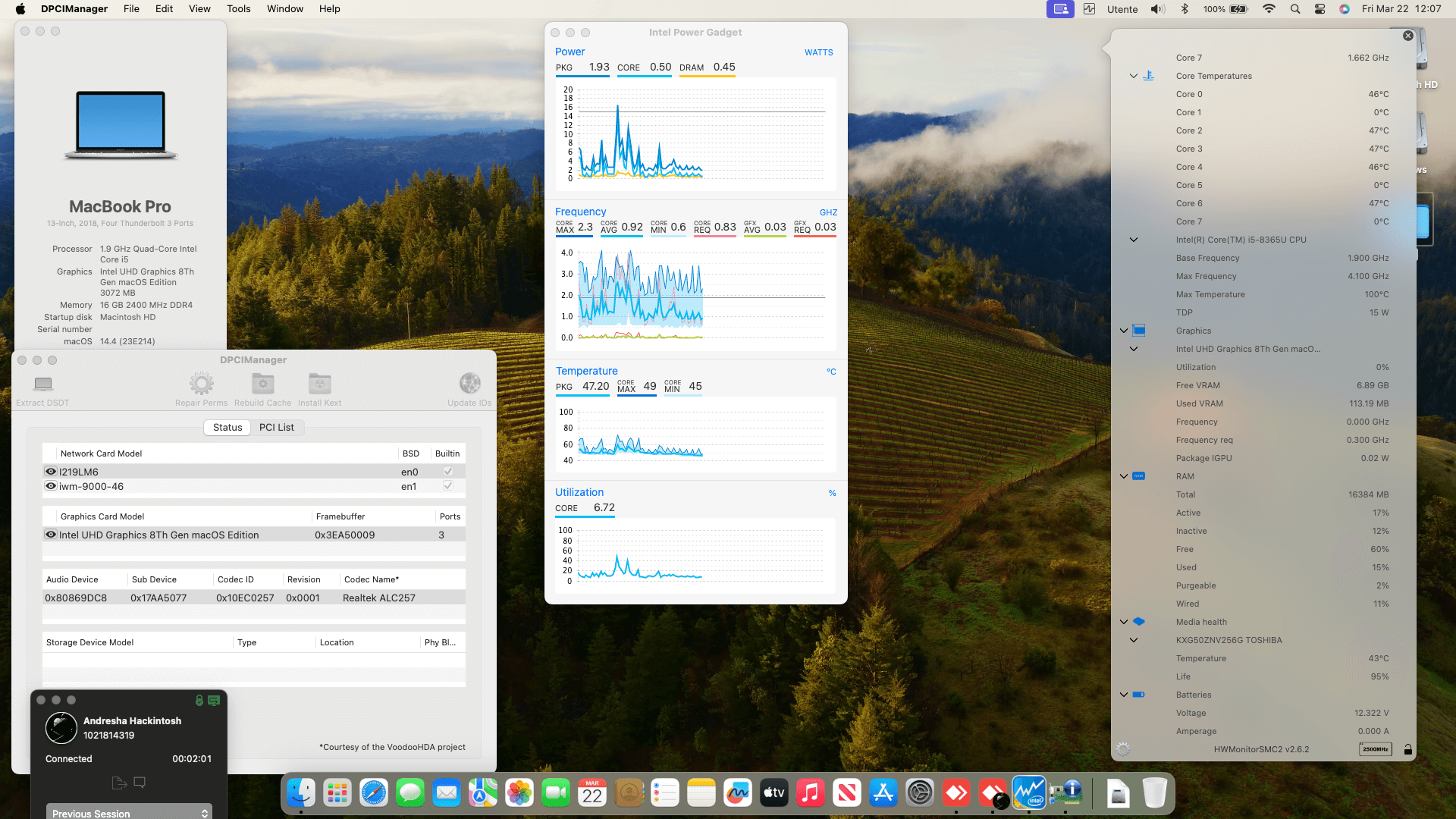
Task: Click the 2500MHz badge in HWMonitorSMC2
Action: click(1375, 749)
